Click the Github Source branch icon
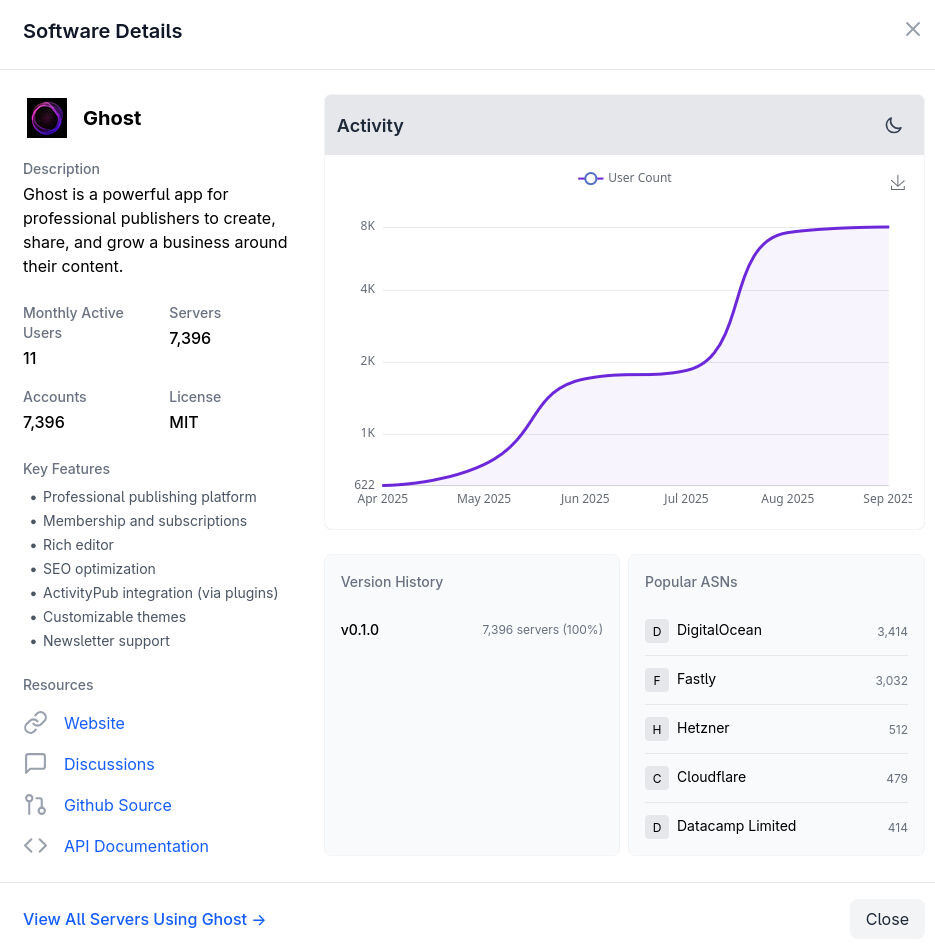935x948 pixels. (36, 805)
